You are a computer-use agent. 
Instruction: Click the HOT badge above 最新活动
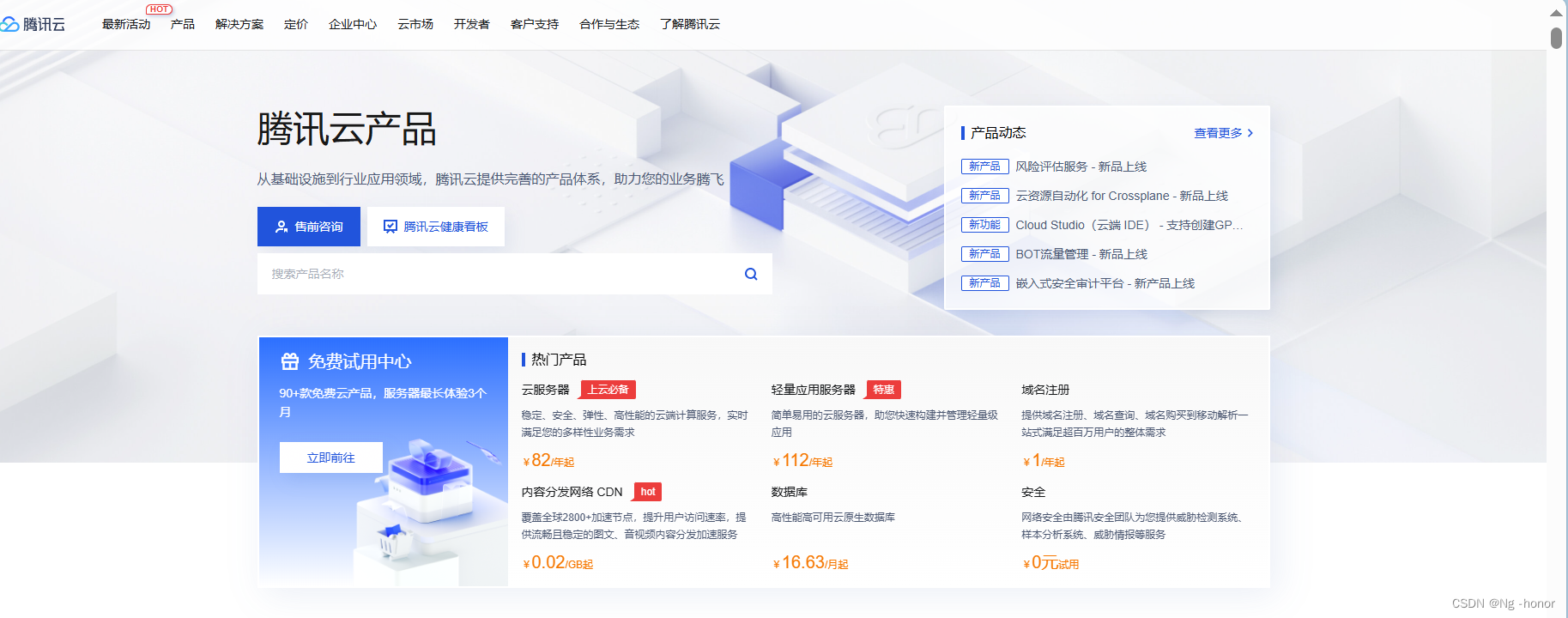click(x=159, y=9)
